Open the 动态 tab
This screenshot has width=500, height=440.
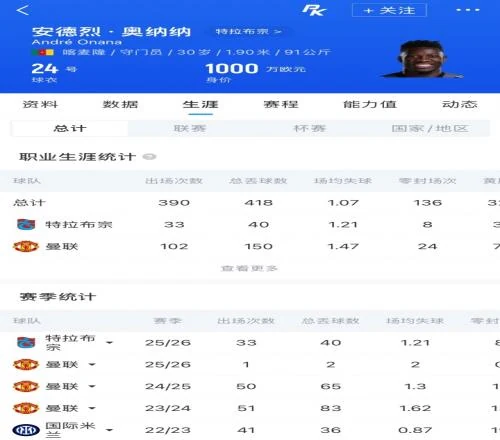pyautogui.click(x=460, y=104)
